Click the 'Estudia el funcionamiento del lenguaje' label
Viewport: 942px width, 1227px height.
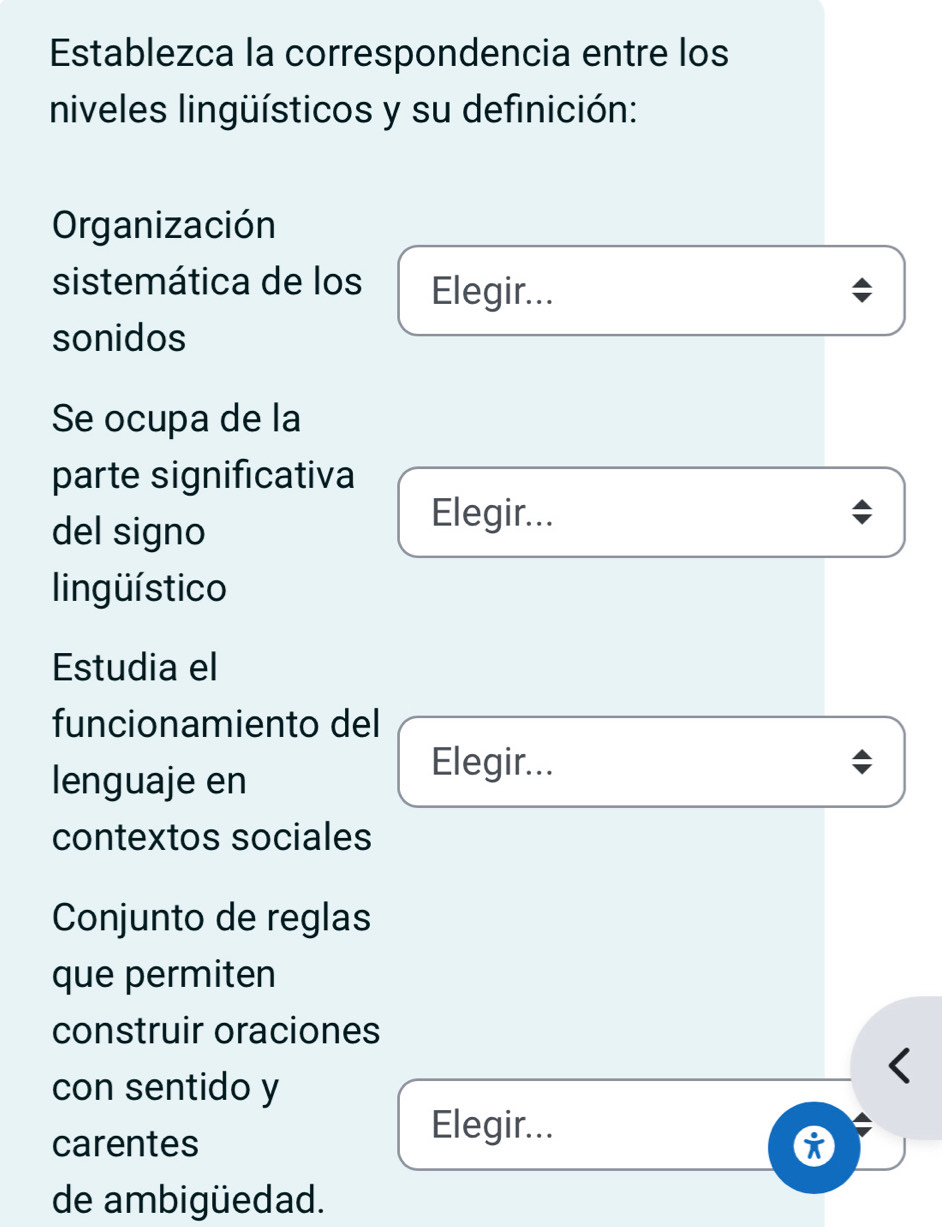[216, 752]
